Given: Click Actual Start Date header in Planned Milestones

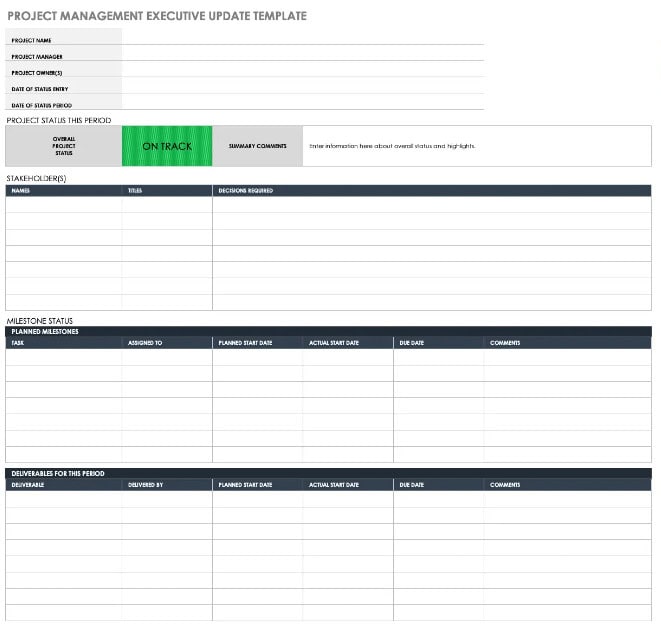Looking at the screenshot, I should [x=348, y=343].
